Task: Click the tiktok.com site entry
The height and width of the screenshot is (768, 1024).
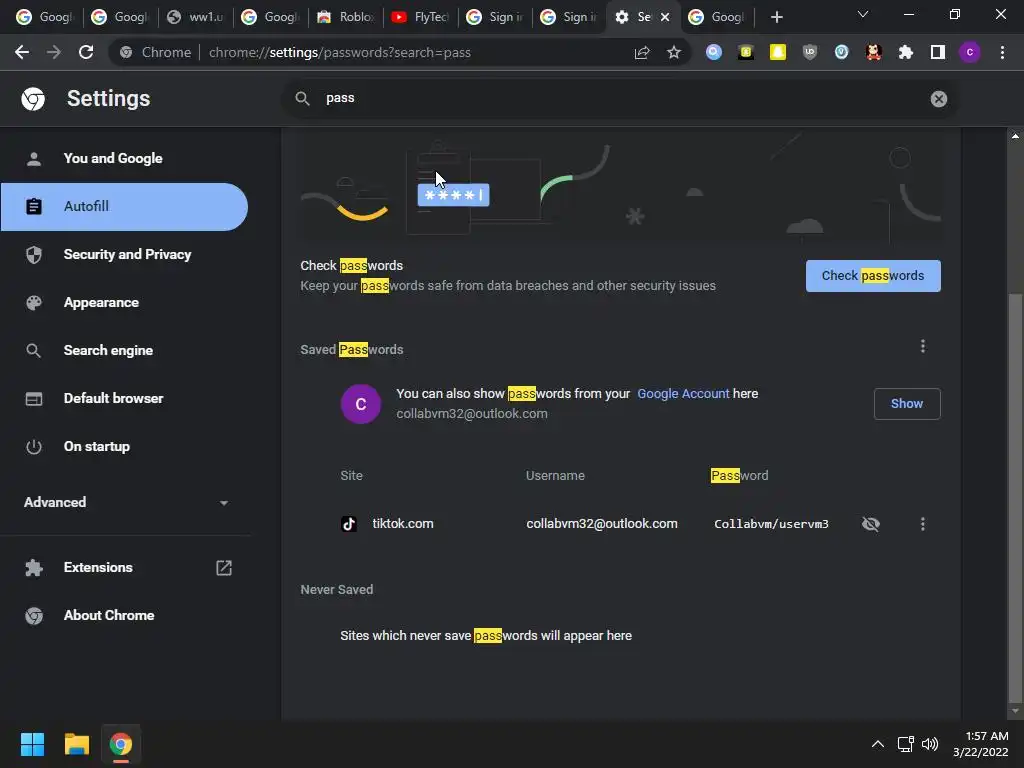Action: (402, 524)
